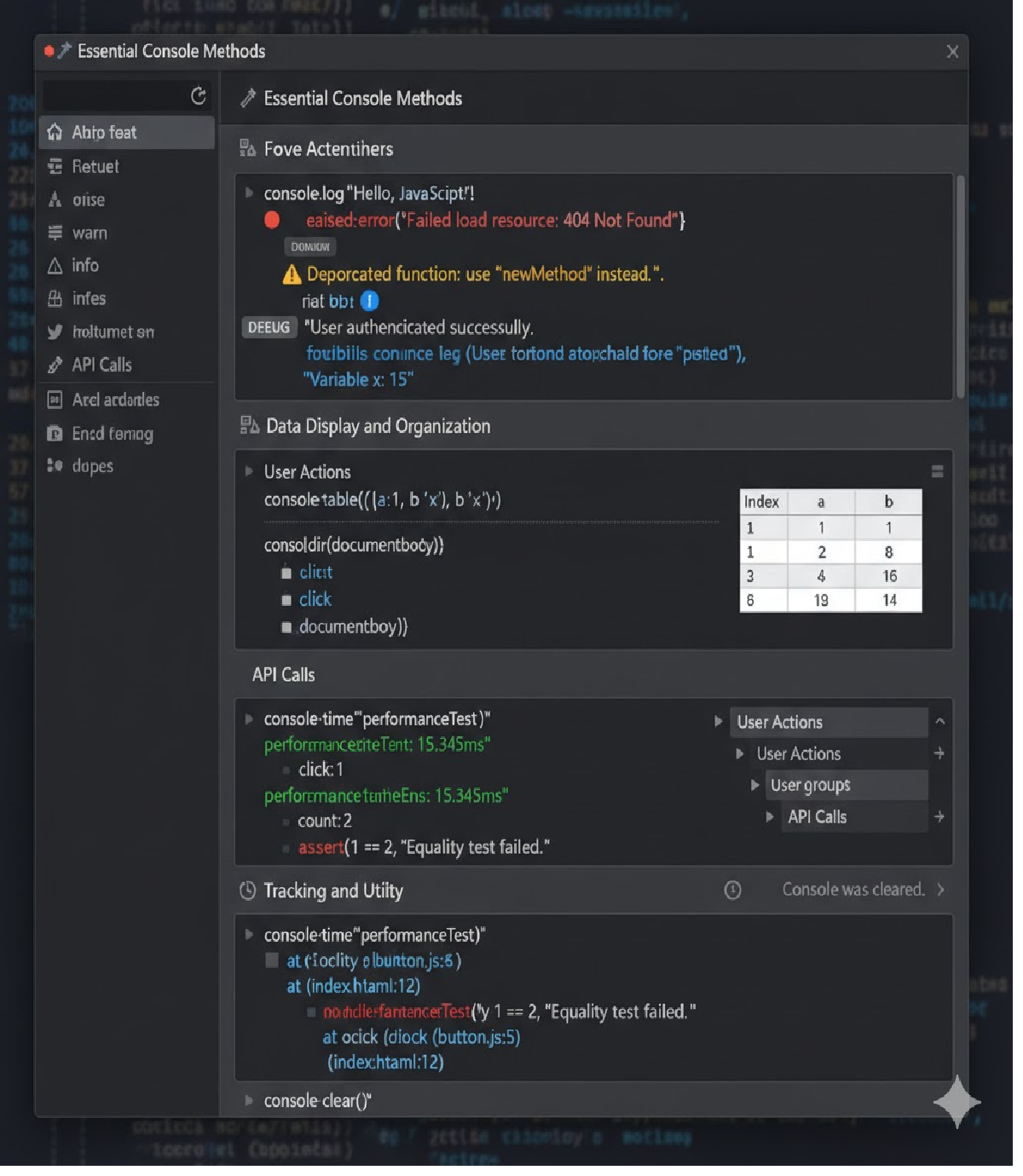The image size is (1023, 1176).
Task: Collapse the 'User Actions' panel with the chevron
Action: pos(939,721)
